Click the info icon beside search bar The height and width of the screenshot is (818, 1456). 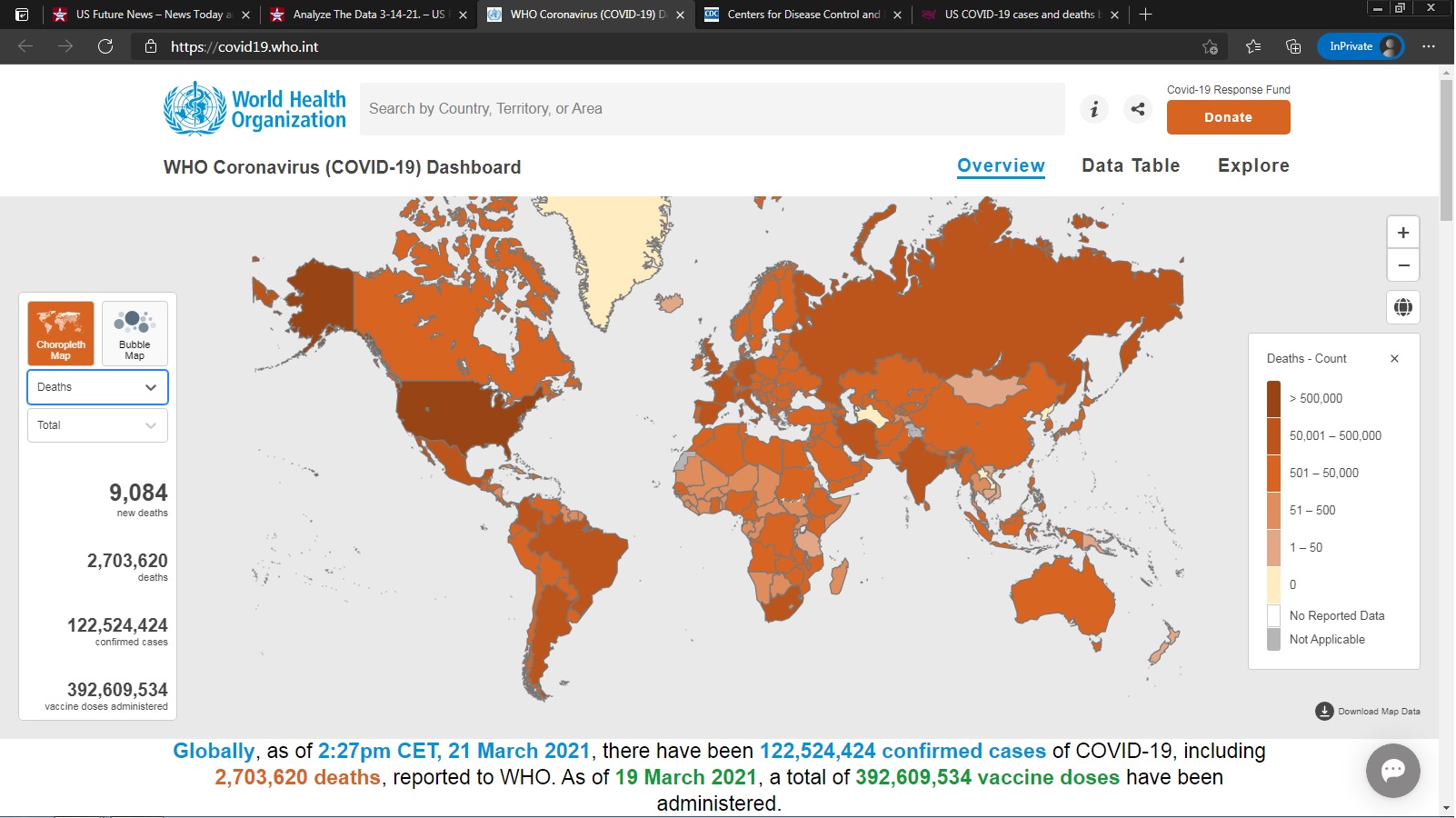click(1094, 109)
